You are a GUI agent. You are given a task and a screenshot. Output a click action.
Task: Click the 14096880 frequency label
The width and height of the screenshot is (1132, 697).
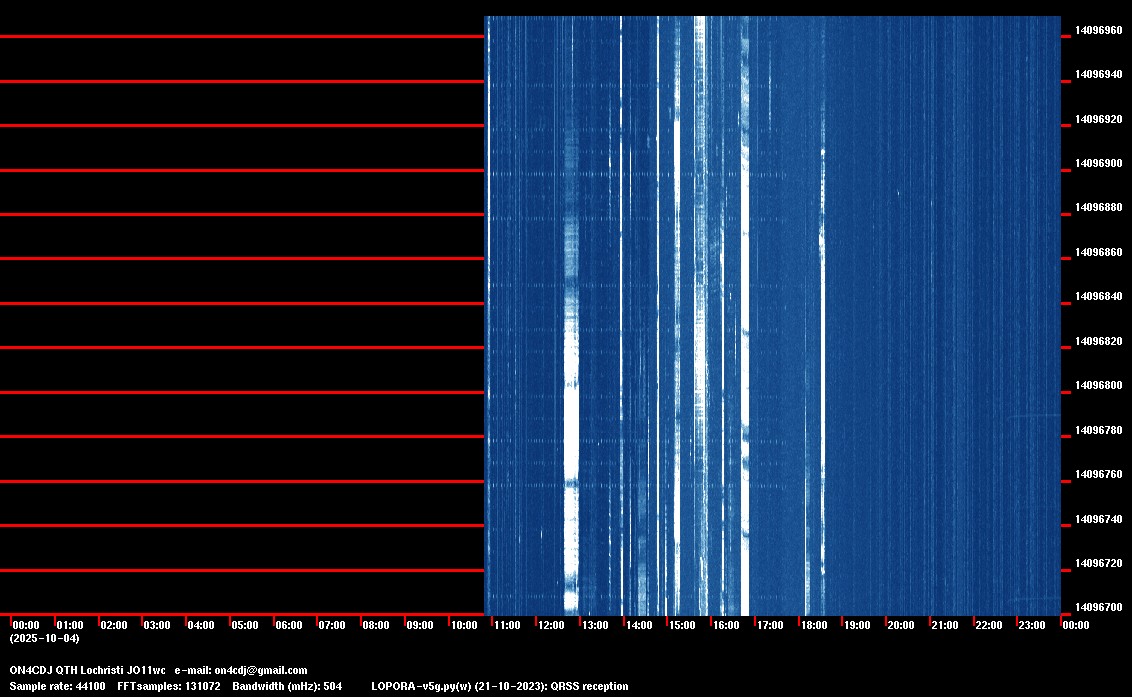click(1098, 207)
